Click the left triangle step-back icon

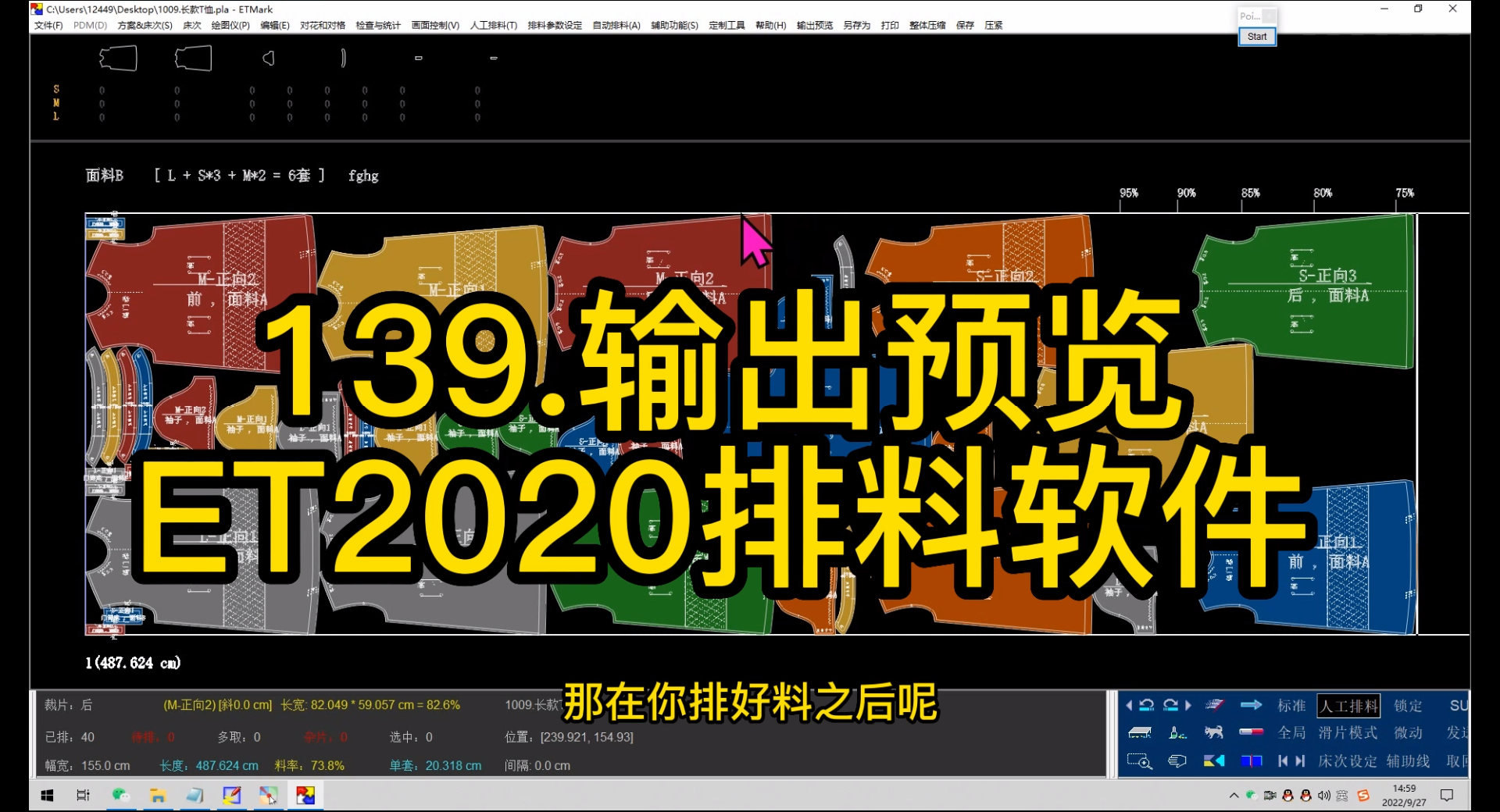click(x=1129, y=705)
